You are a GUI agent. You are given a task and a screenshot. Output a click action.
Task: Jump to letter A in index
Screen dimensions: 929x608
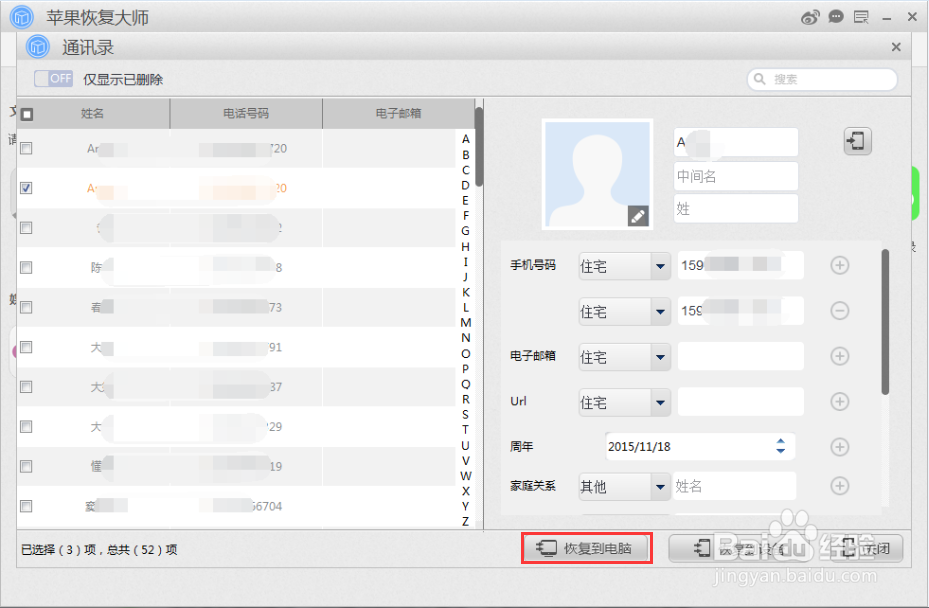(466, 139)
